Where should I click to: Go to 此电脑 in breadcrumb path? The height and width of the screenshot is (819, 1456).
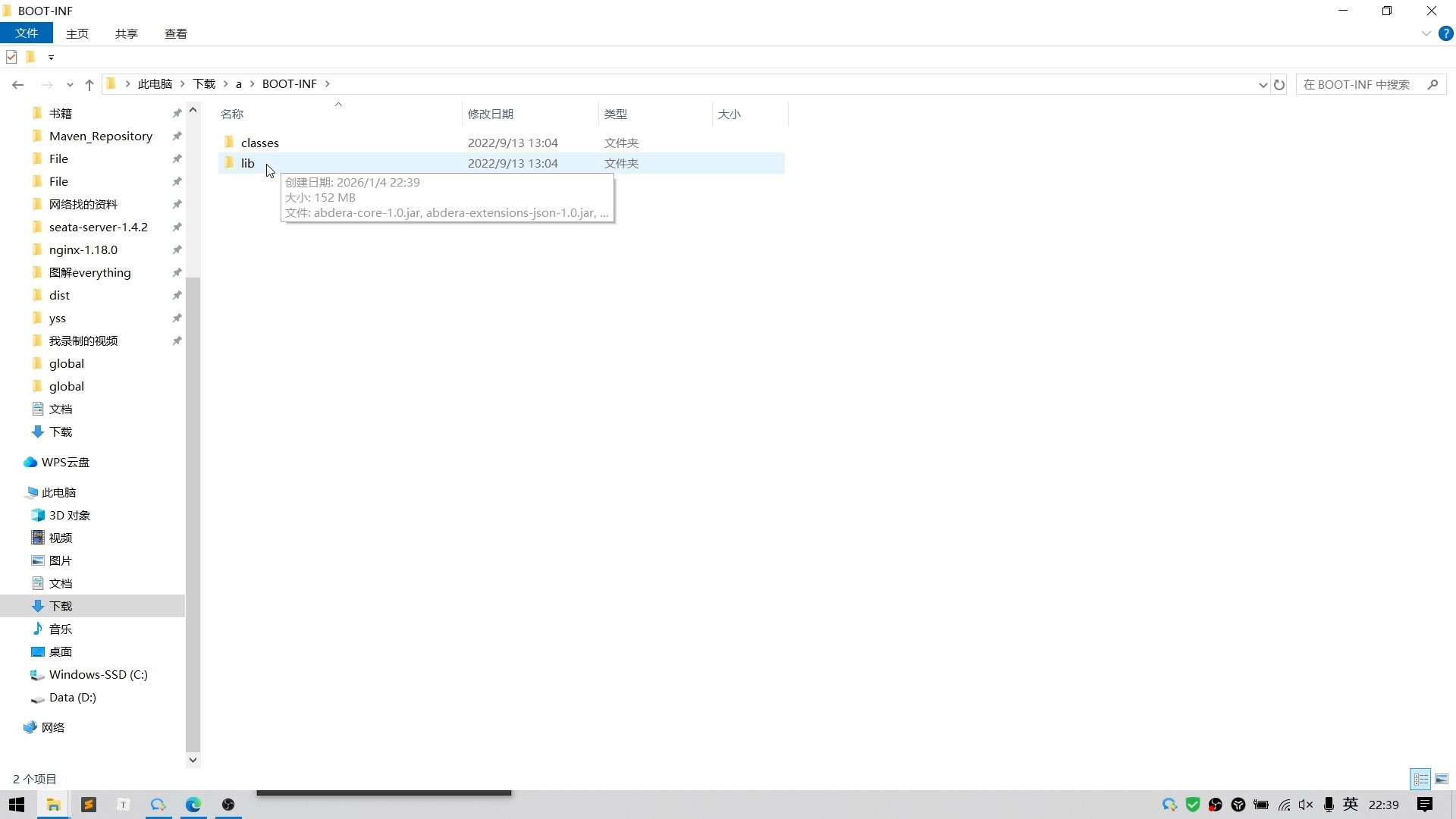(155, 84)
